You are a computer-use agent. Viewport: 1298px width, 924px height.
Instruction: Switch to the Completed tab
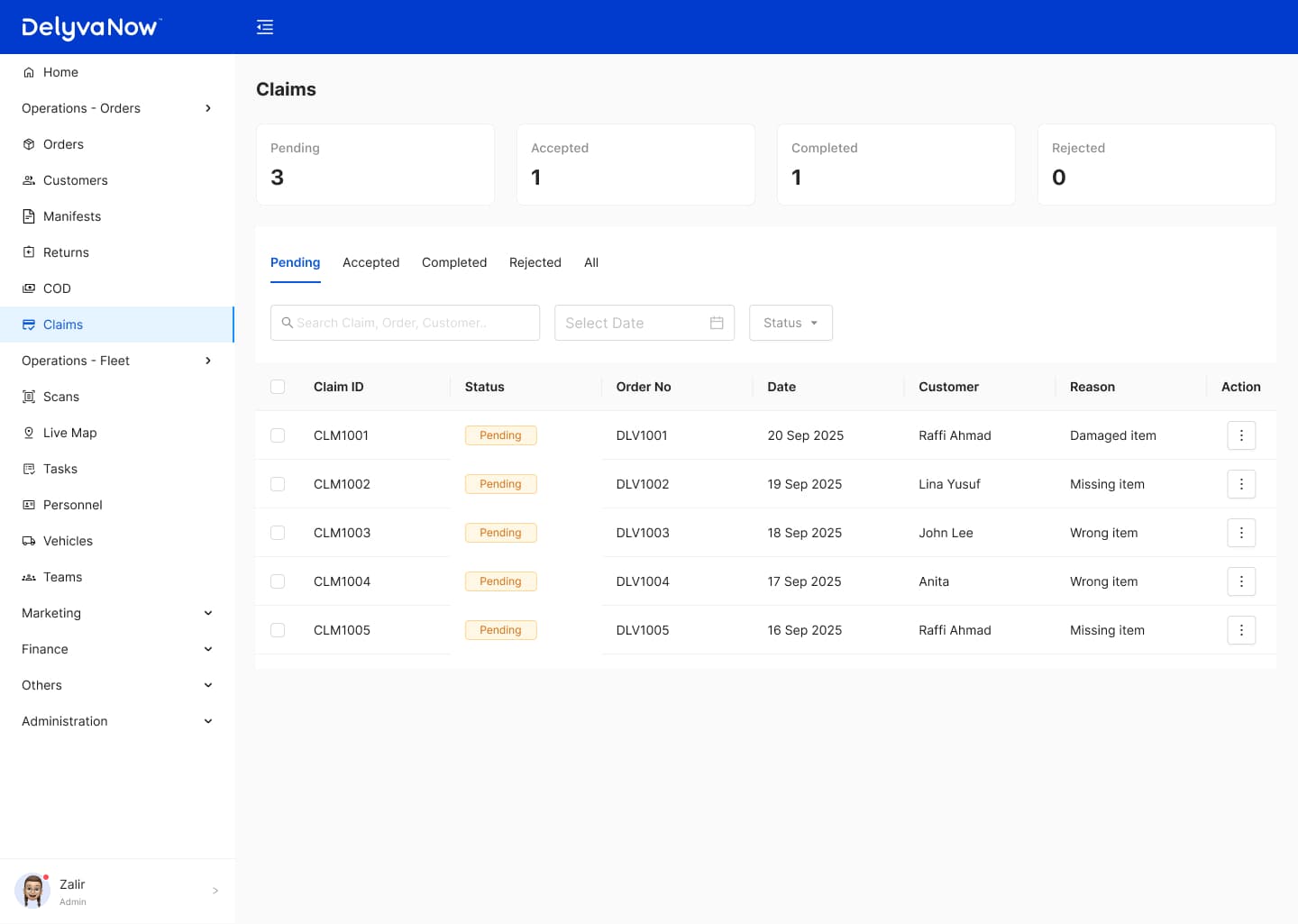coord(454,262)
